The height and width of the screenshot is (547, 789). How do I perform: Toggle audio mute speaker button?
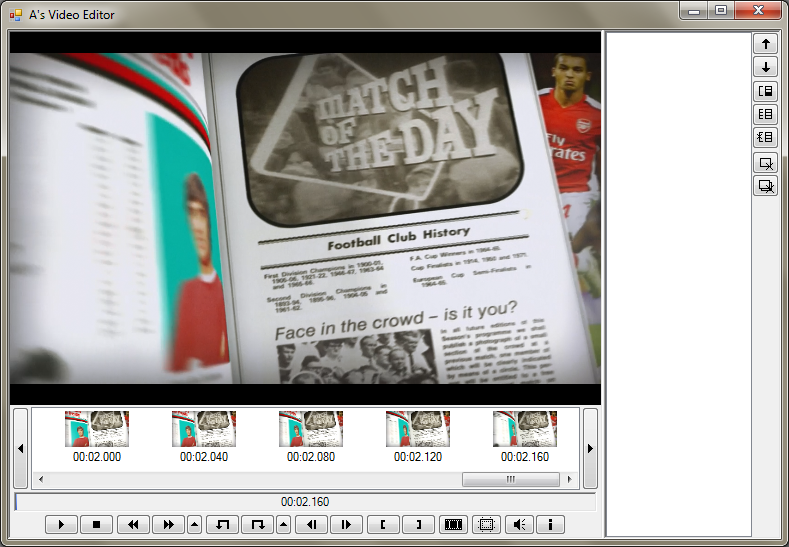point(518,524)
